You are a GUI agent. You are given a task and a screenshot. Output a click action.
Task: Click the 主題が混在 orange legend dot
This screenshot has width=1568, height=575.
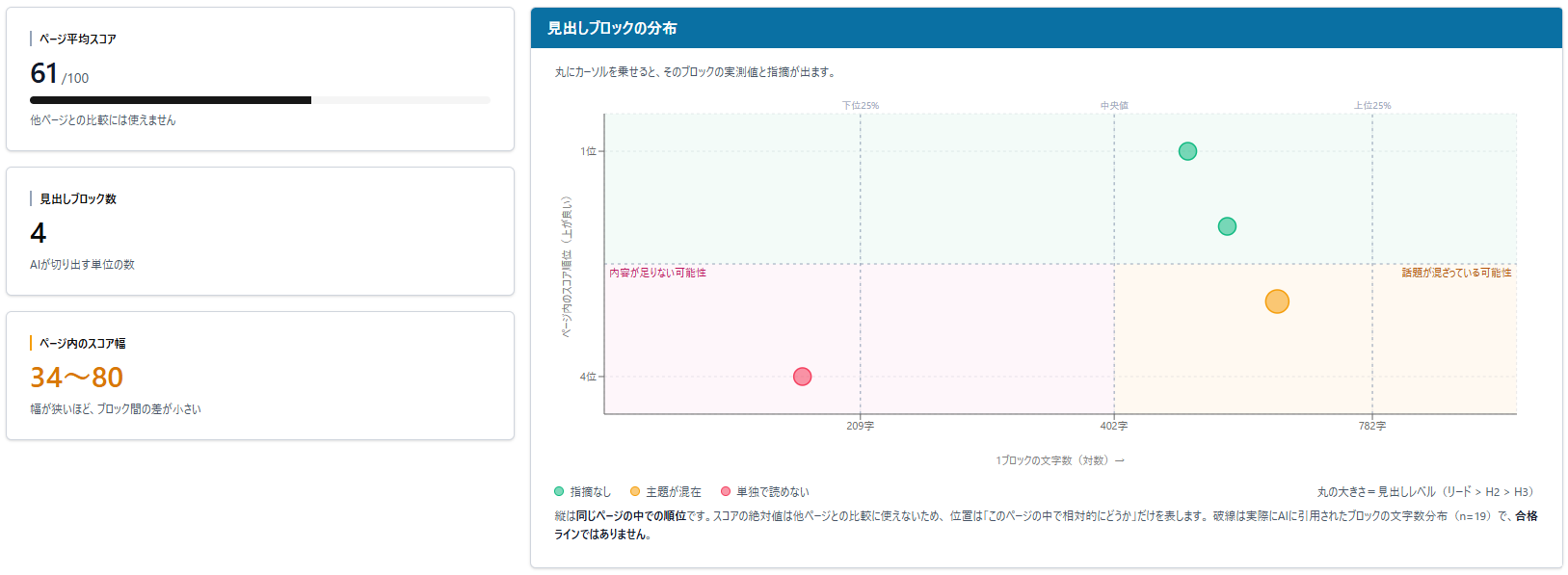click(635, 491)
